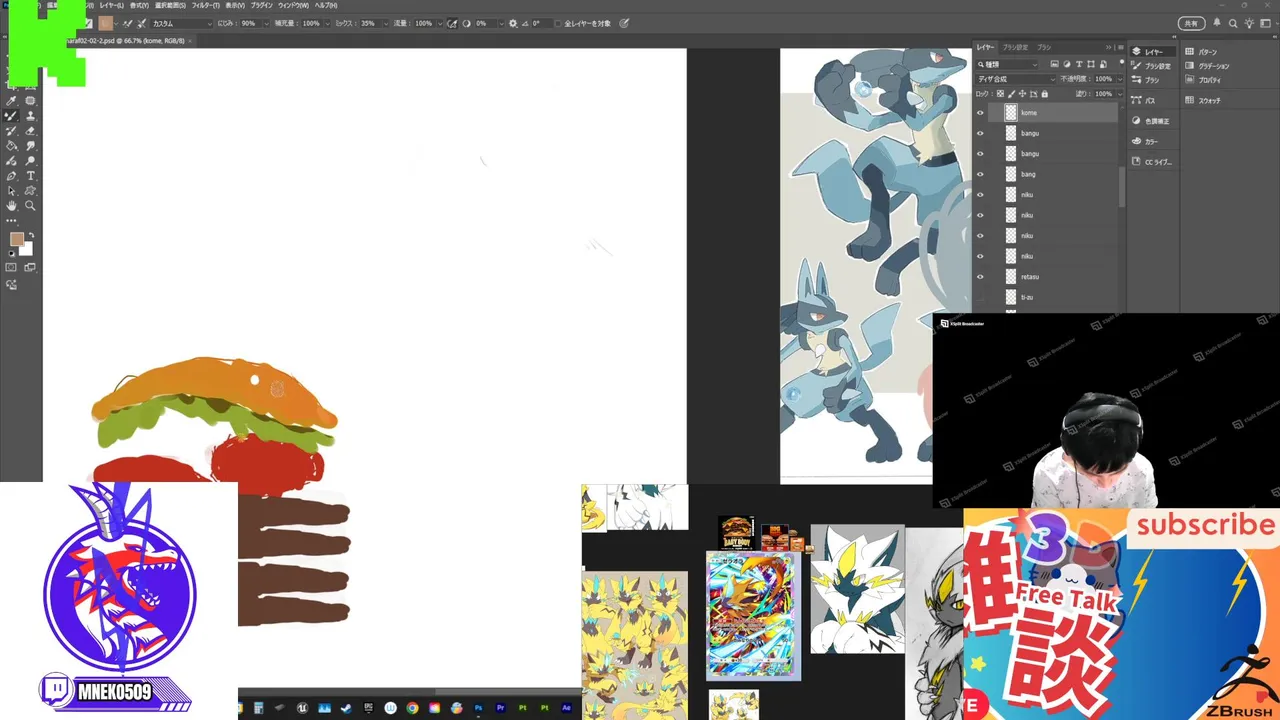Open brush smoothing gear options
This screenshot has width=1280, height=720.
pyautogui.click(x=513, y=23)
